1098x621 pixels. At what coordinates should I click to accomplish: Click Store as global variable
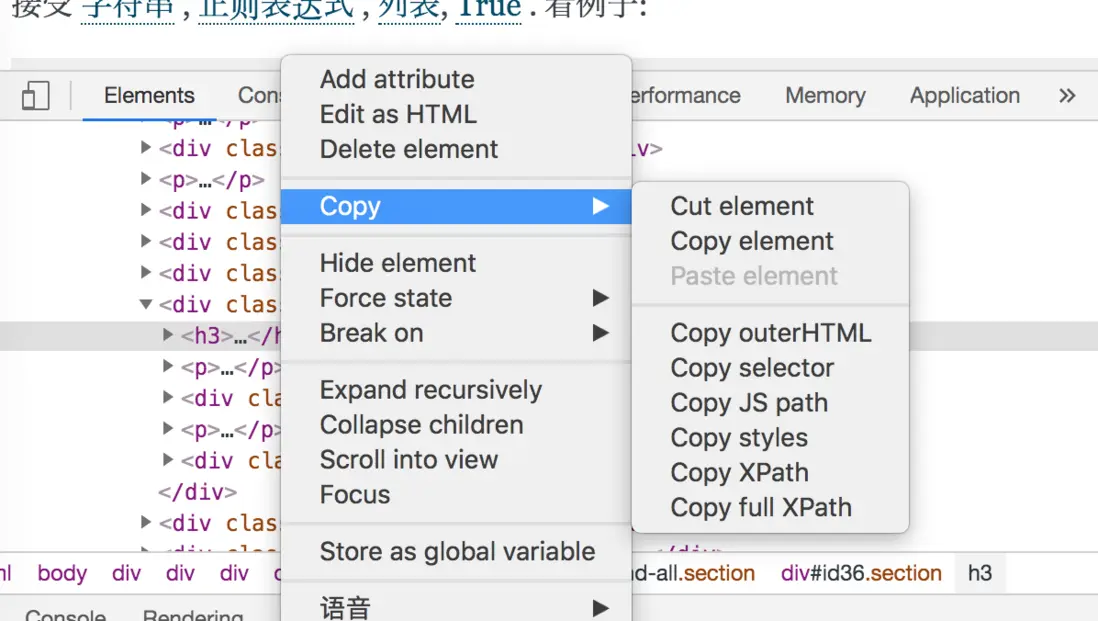[x=457, y=552]
